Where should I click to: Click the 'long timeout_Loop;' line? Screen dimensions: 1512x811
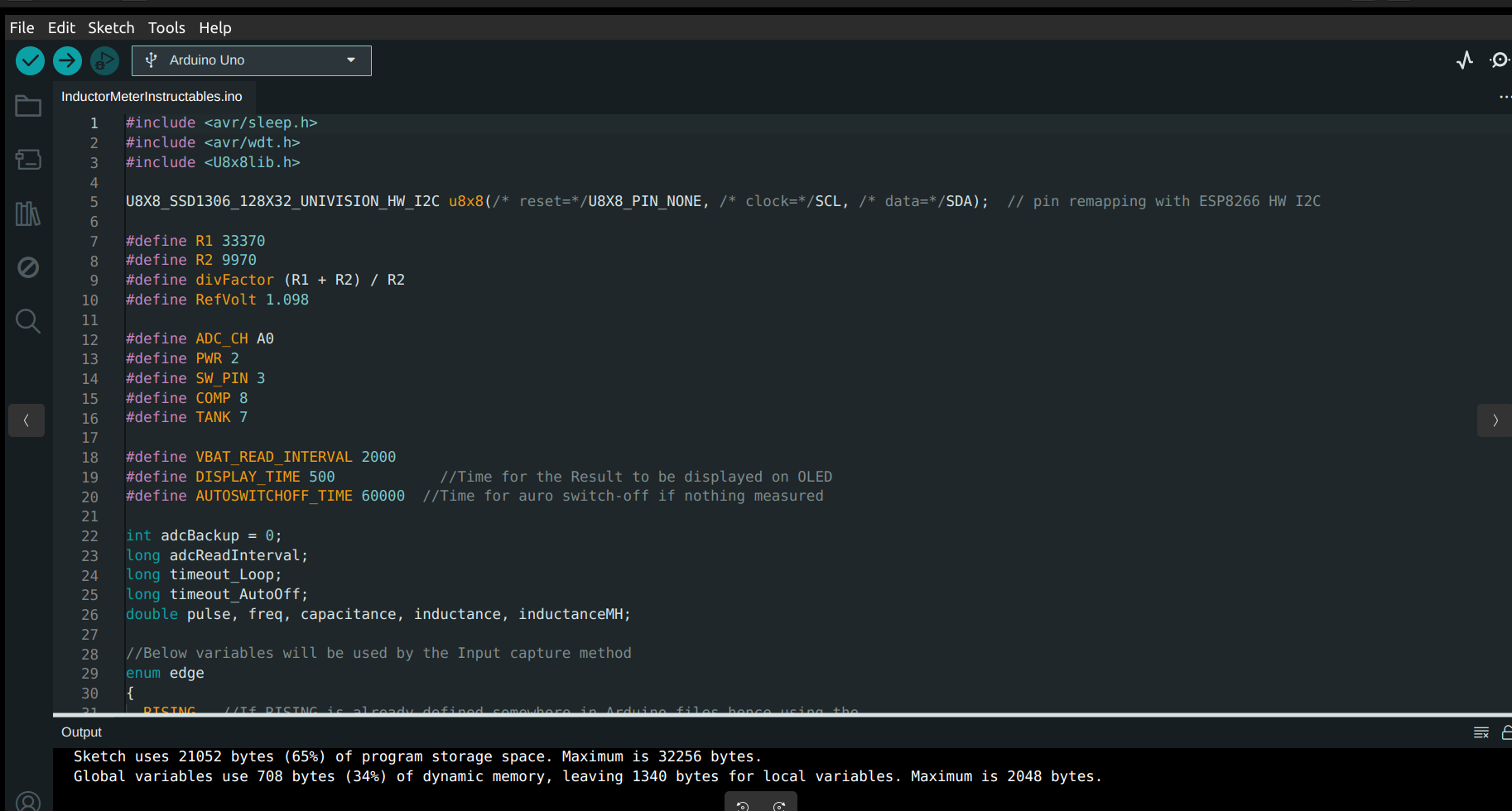[204, 574]
